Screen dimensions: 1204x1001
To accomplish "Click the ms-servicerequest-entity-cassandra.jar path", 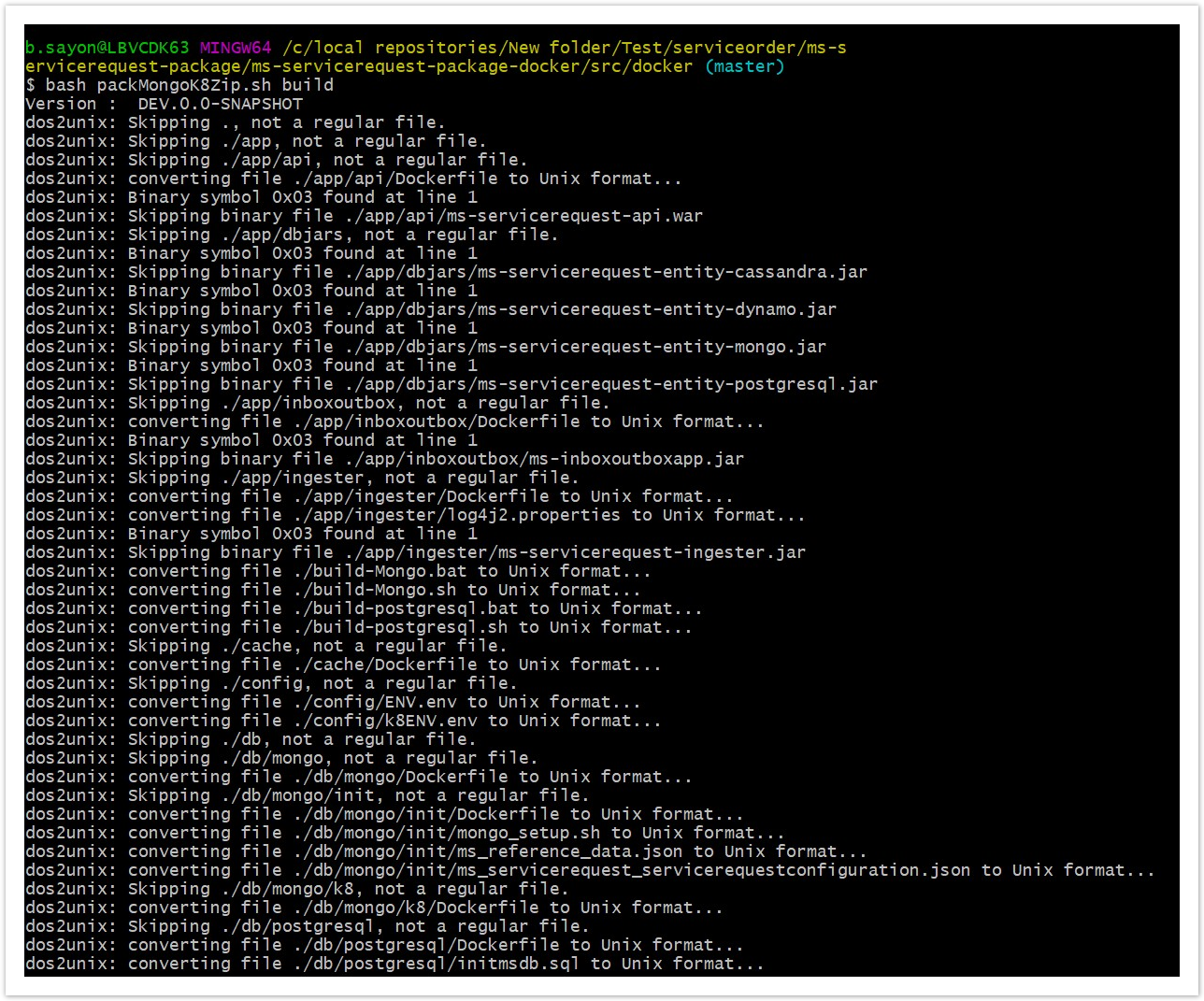I will 606,272.
